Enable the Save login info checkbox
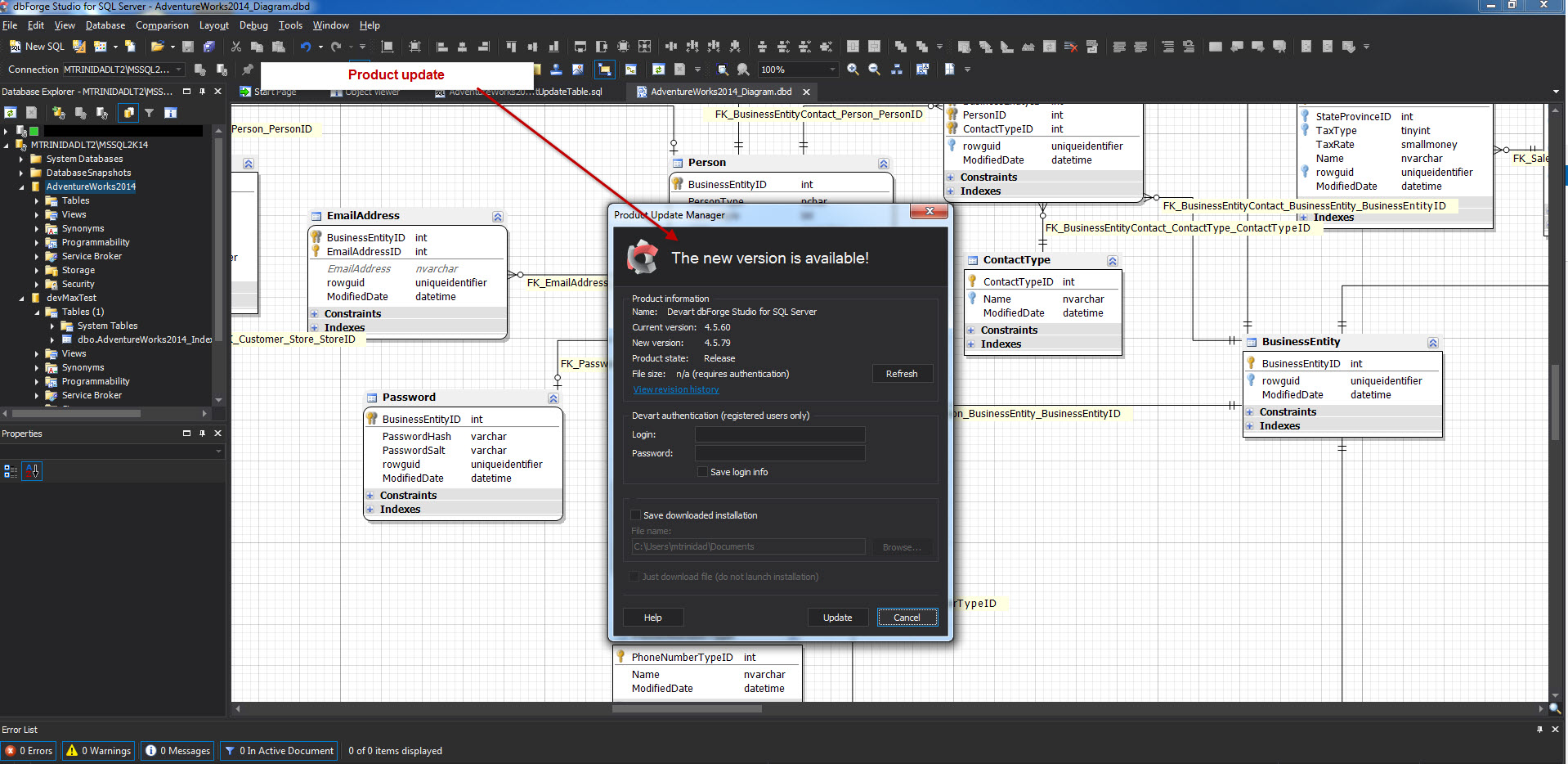Image resolution: width=1568 pixels, height=764 pixels. (702, 472)
